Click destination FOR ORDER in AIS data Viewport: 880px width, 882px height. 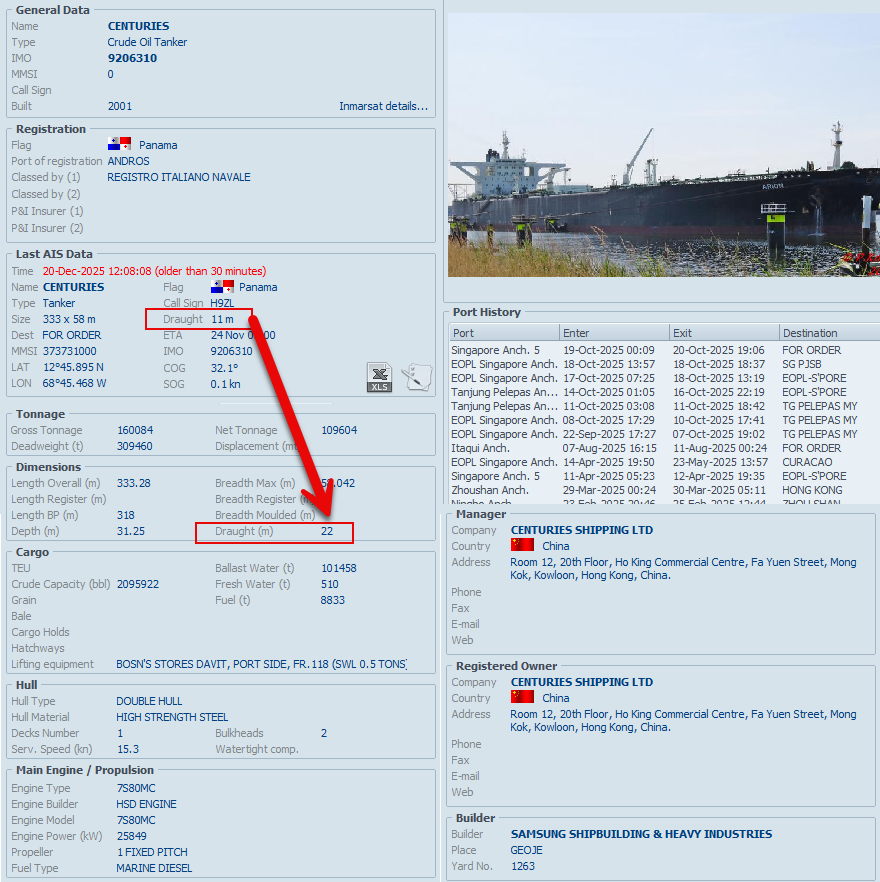coord(72,335)
